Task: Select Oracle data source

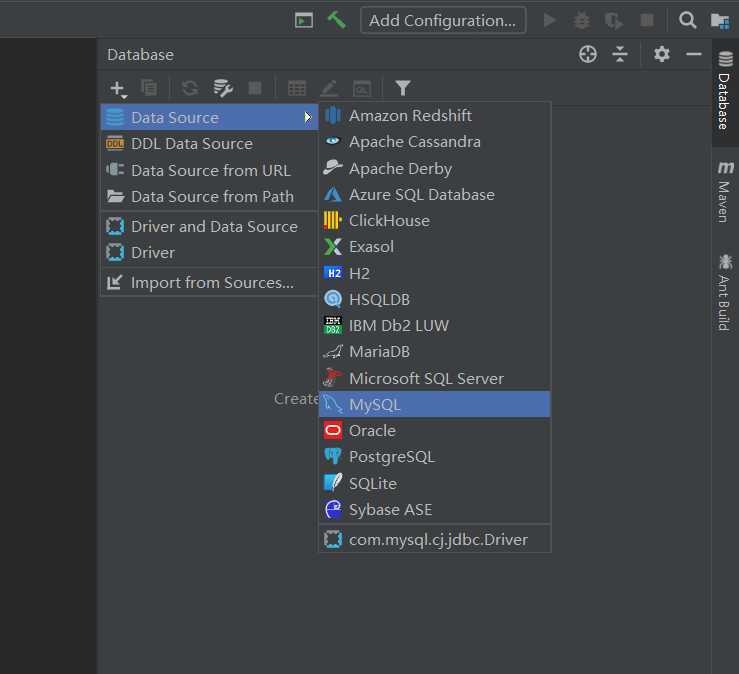Action: click(x=435, y=430)
